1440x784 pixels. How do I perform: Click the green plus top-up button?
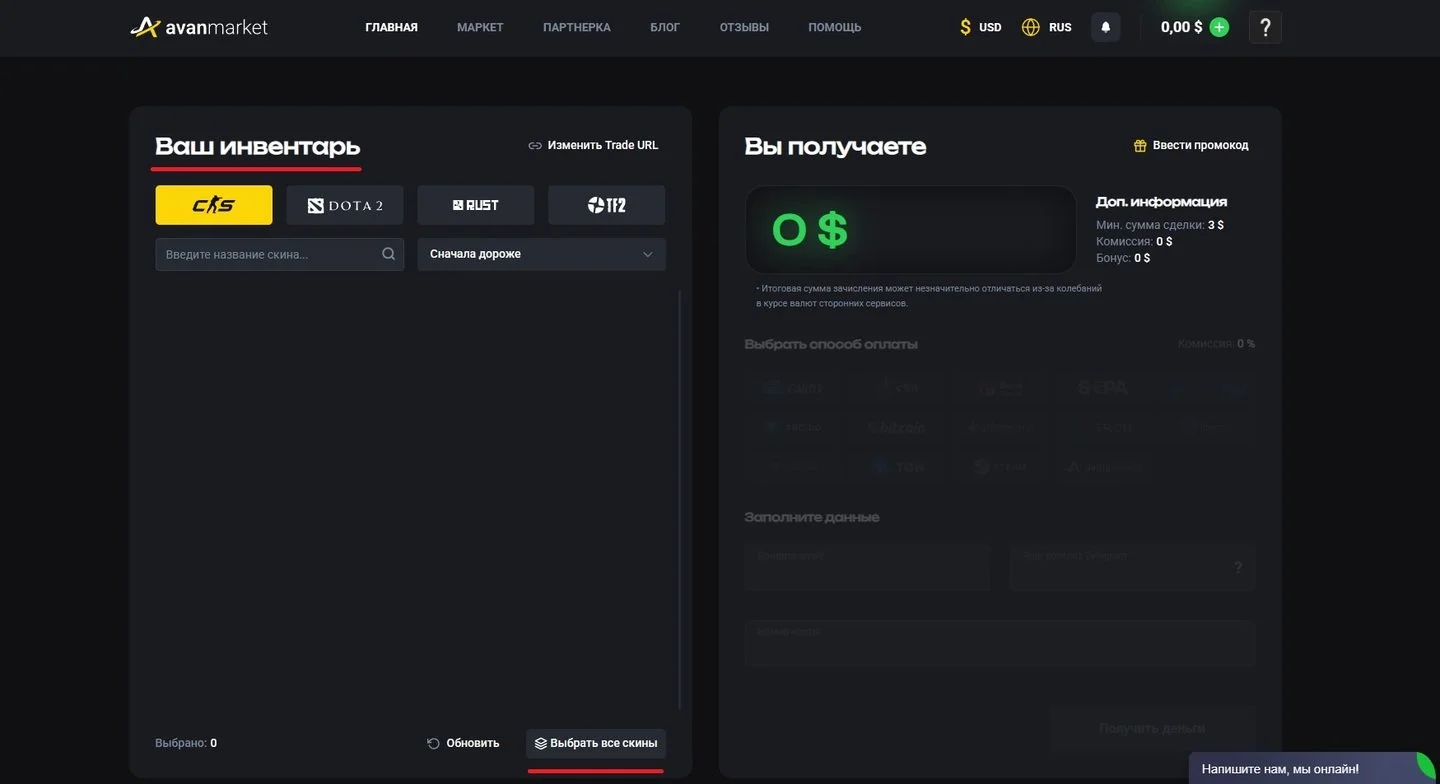(1219, 27)
